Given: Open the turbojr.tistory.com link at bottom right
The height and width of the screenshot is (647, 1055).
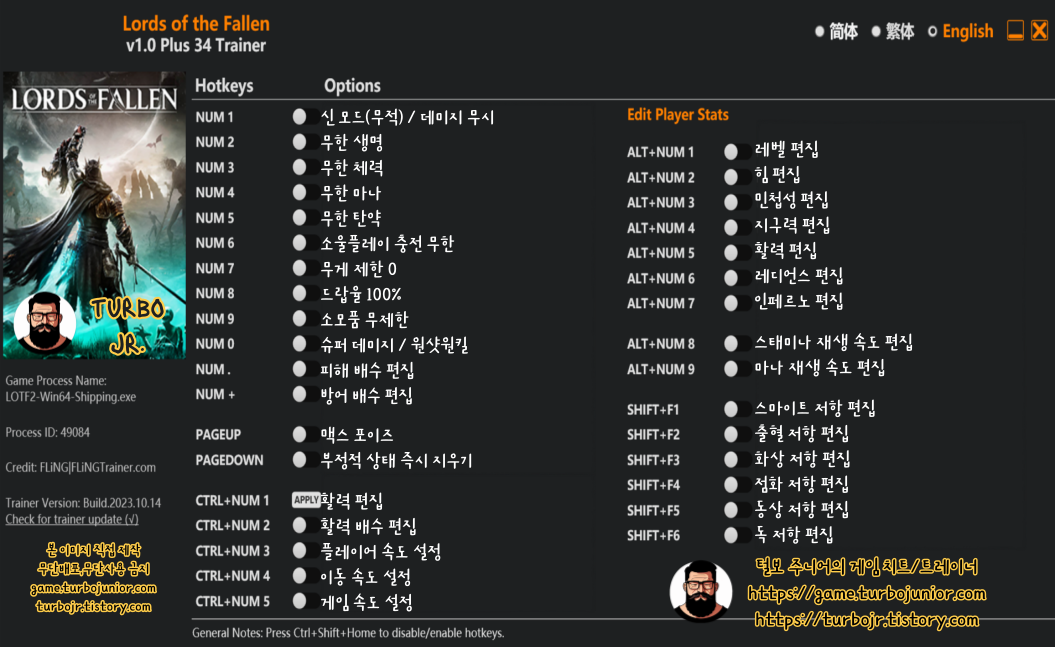Looking at the screenshot, I should pyautogui.click(x=867, y=620).
